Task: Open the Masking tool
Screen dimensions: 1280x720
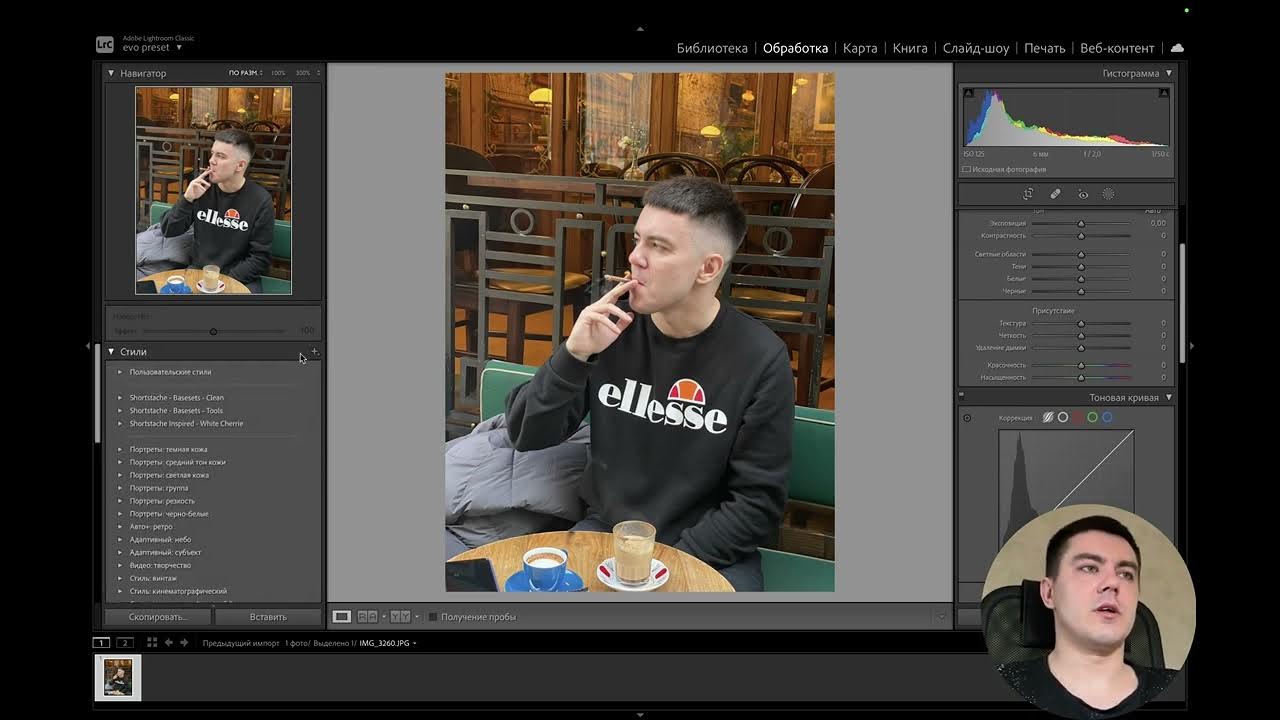Action: click(1108, 194)
